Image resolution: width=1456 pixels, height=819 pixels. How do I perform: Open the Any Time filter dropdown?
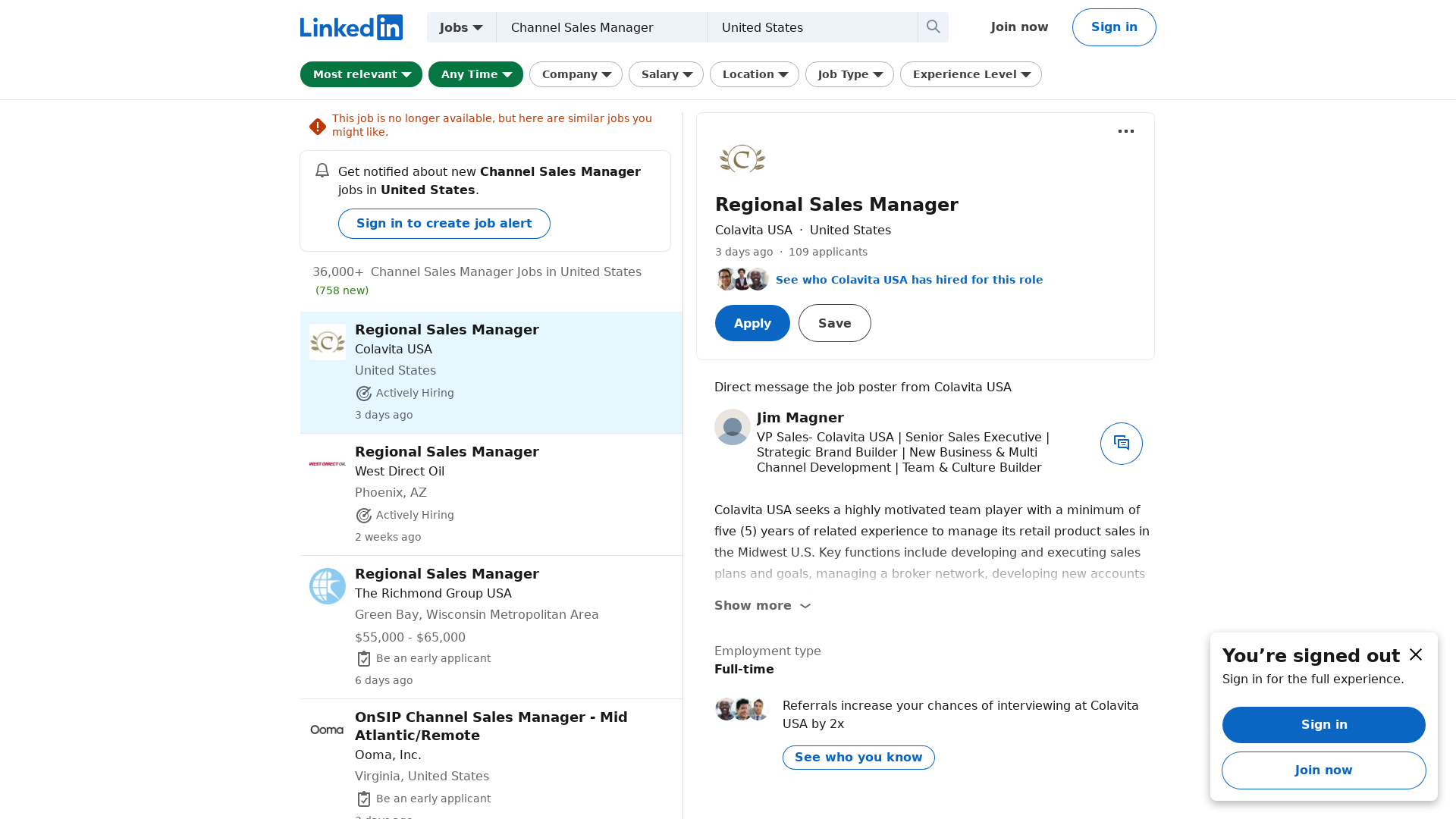pos(475,74)
